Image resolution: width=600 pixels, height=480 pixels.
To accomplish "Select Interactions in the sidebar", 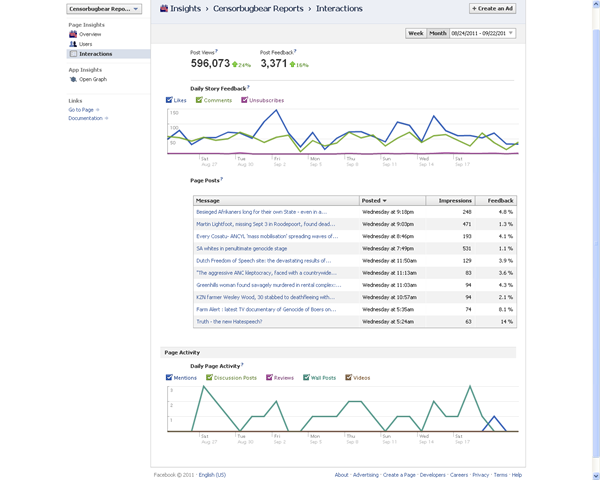I will pyautogui.click(x=109, y=54).
